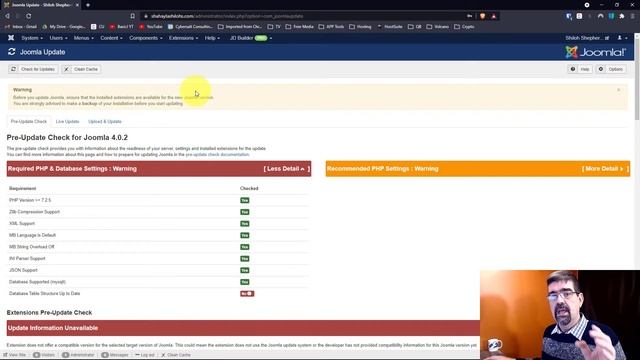
Task: Click the 'JSON Support' requirement text
Action: 23,270
